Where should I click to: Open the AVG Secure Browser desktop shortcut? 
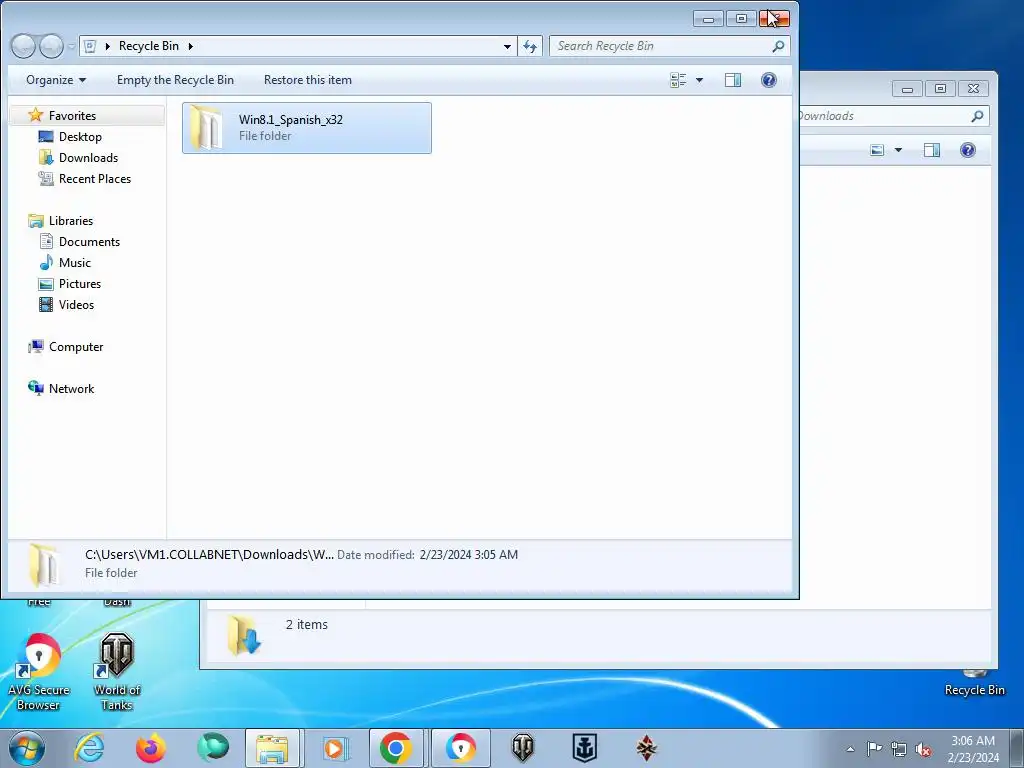39,672
